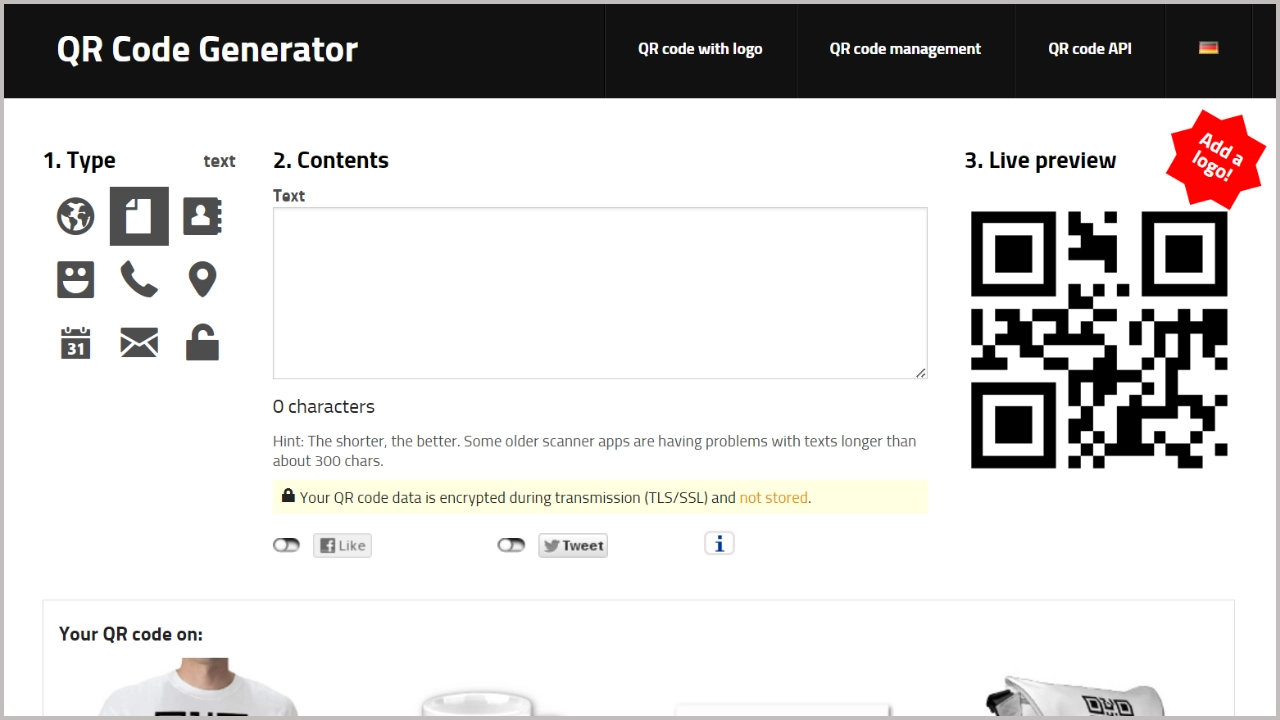Choose the location pin QR type icon

pos(202,280)
